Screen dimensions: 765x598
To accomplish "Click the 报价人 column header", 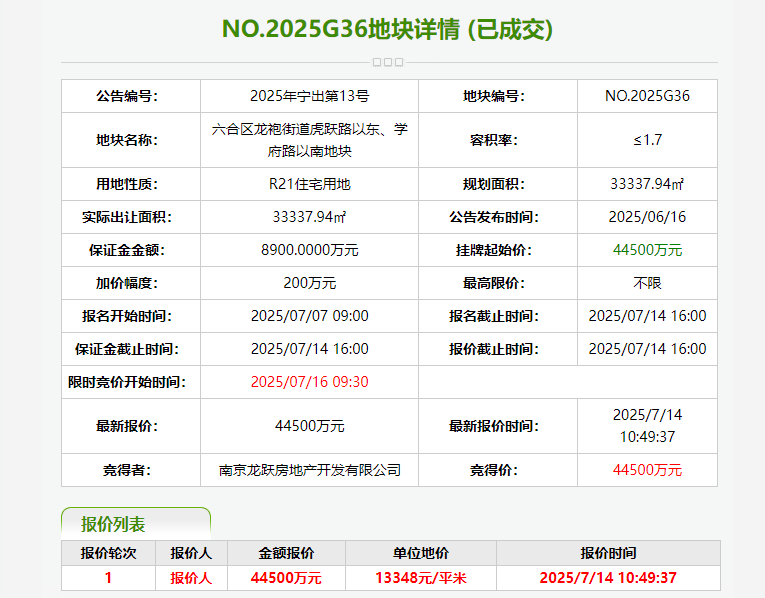I will 191,553.
